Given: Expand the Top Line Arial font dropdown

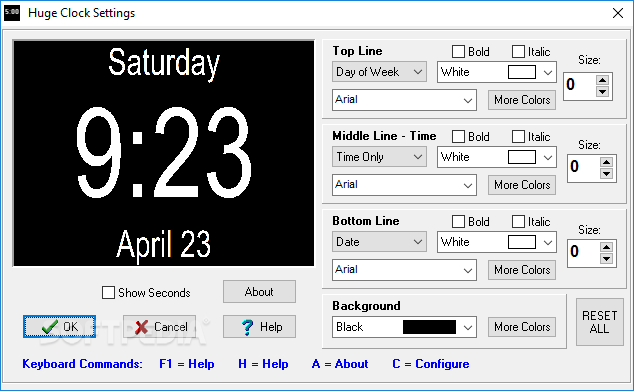Looking at the screenshot, I should point(404,99).
